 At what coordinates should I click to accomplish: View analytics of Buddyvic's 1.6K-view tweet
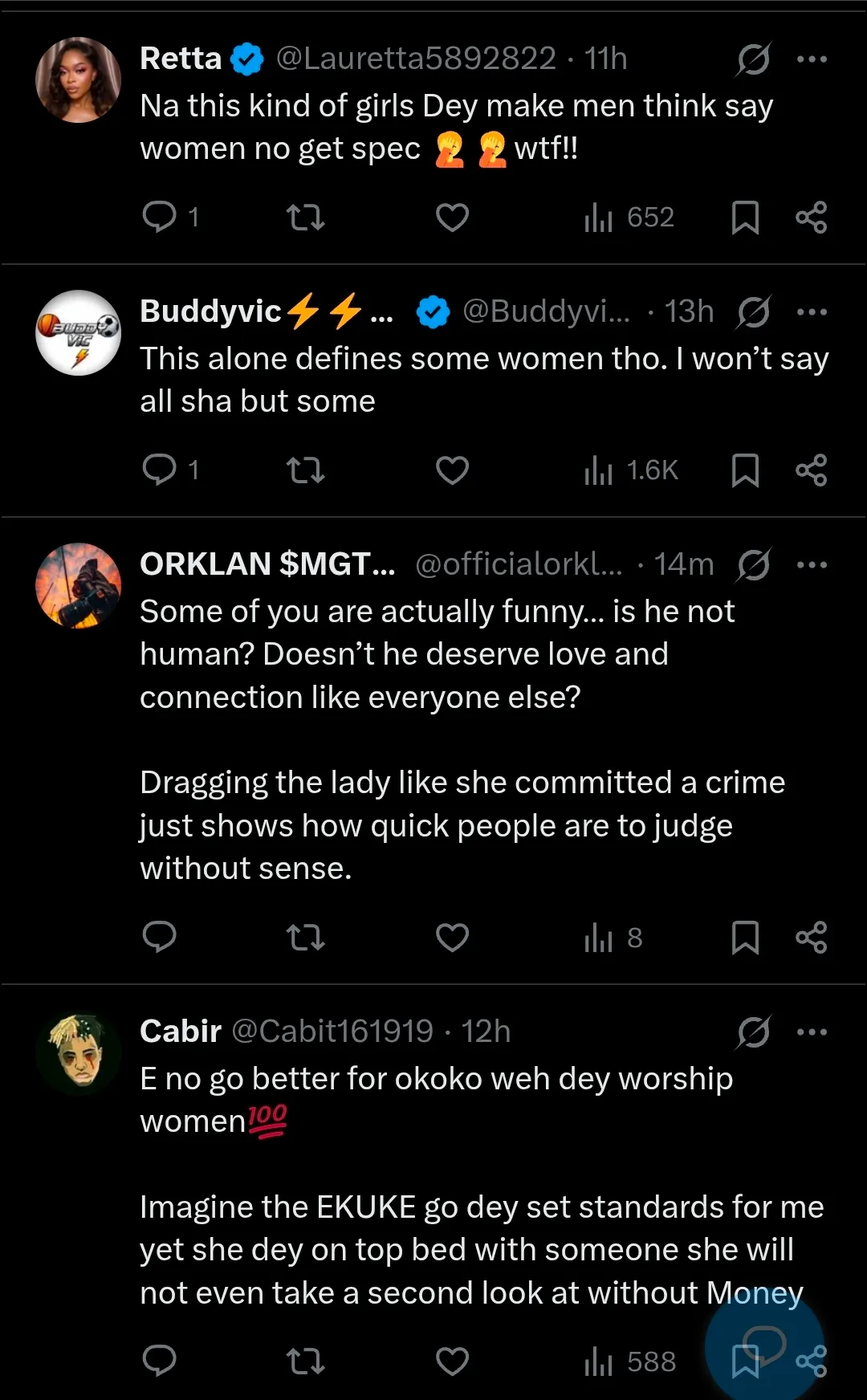click(632, 470)
